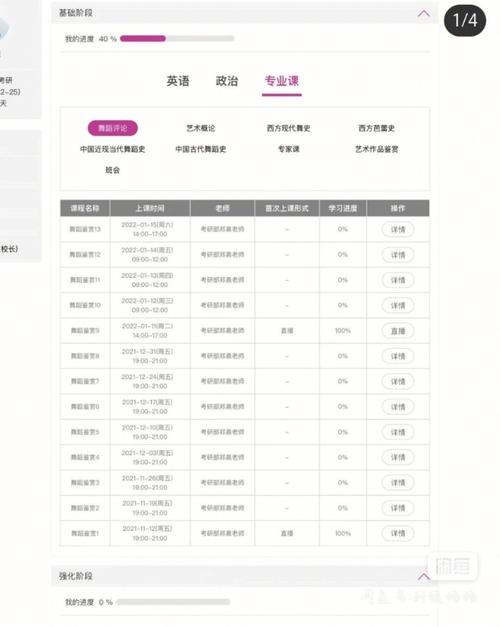Screen dimensions: 500x627
Task: Click the 首次上课形式 column header
Action: (287, 208)
